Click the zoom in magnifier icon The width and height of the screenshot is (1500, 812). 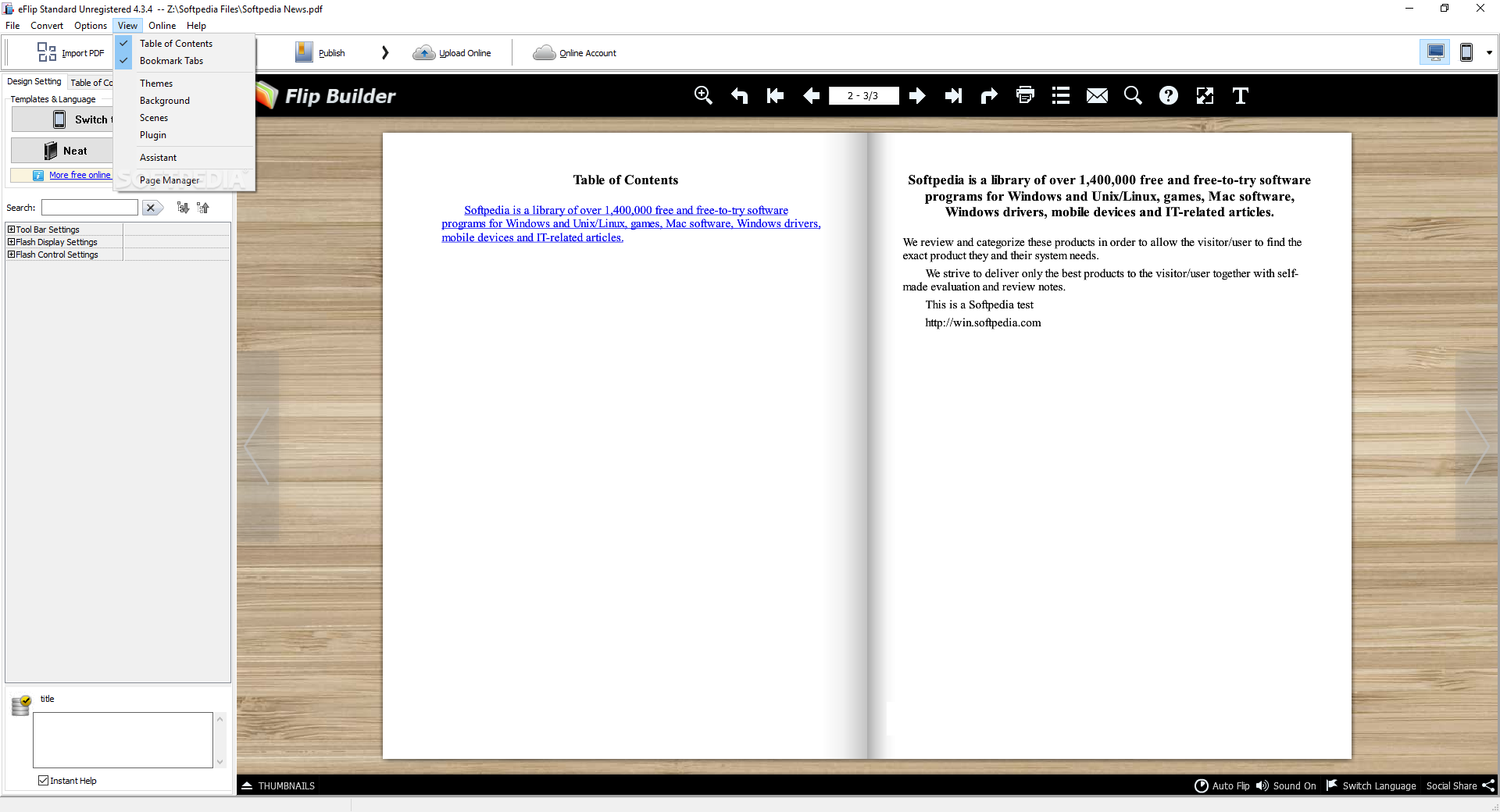[x=703, y=95]
